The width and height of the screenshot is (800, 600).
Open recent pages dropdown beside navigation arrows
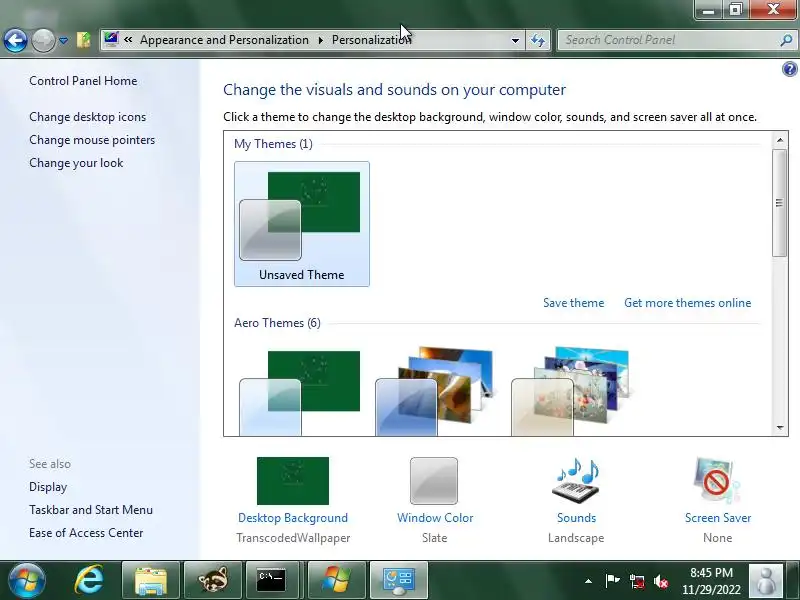pyautogui.click(x=63, y=40)
